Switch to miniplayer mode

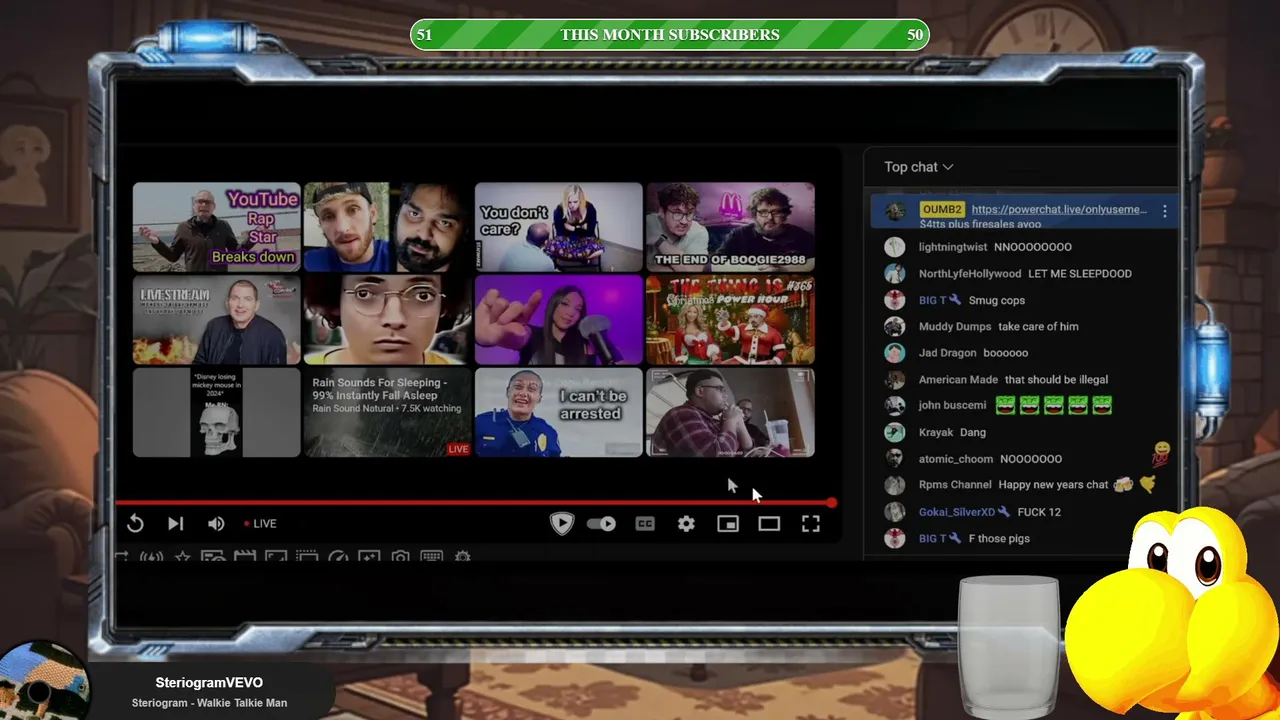pos(728,523)
